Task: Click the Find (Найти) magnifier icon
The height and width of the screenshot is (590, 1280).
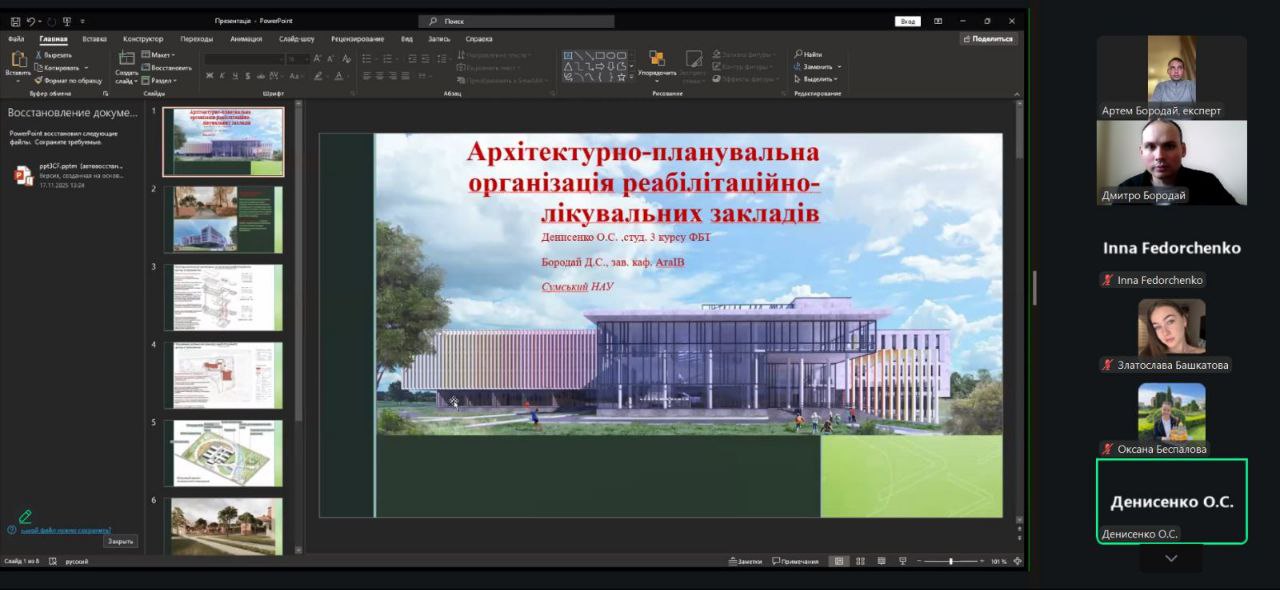Action: click(799, 54)
